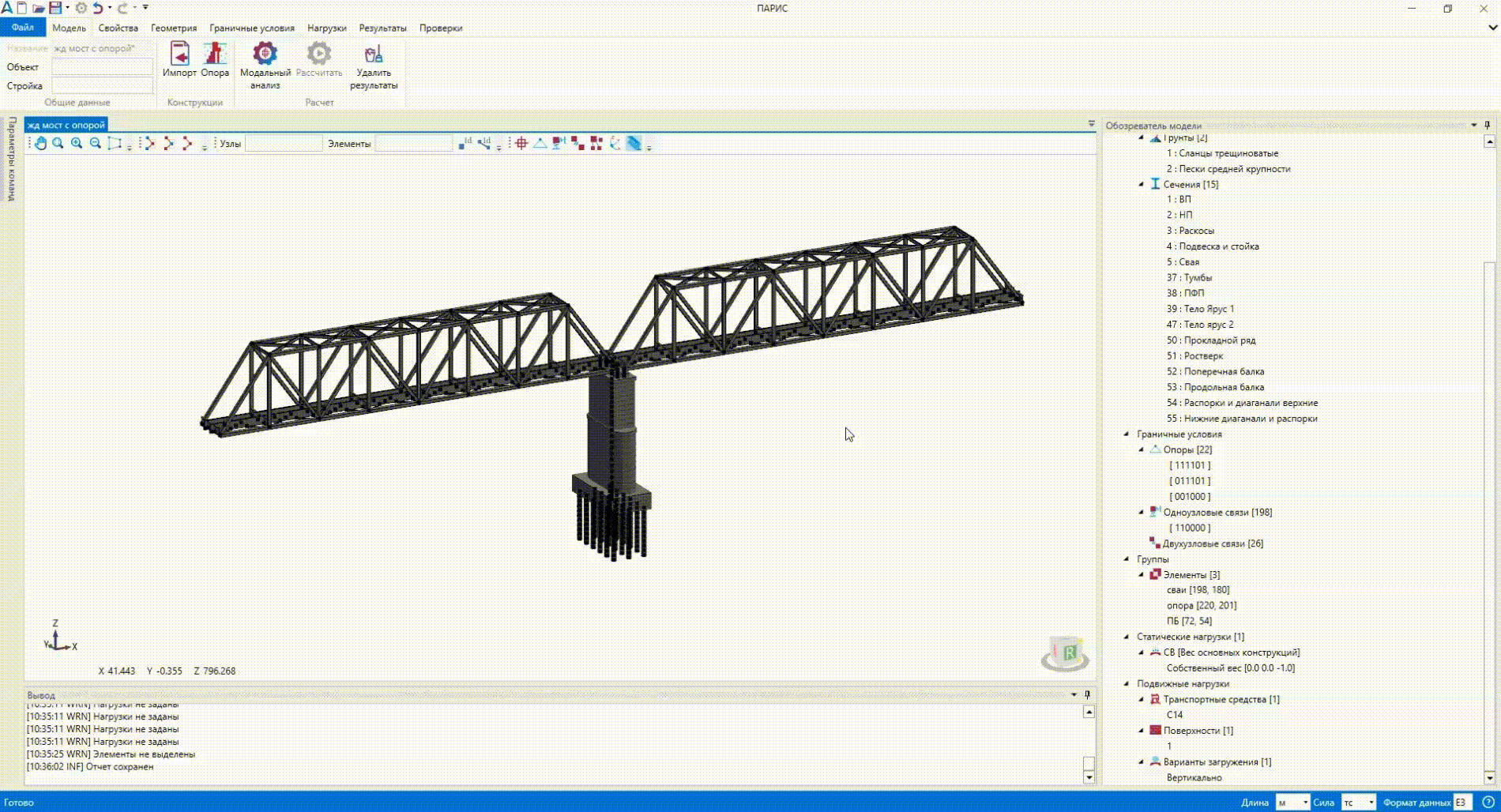Click the 3D view orientation cube
1501x812 pixels.
coord(1065,653)
